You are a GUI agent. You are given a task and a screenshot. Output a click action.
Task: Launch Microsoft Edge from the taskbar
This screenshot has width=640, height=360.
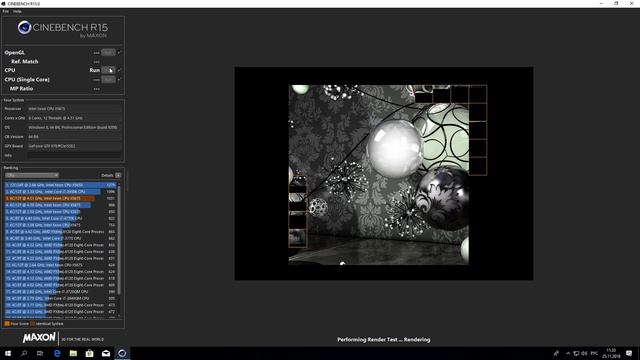pos(57,353)
